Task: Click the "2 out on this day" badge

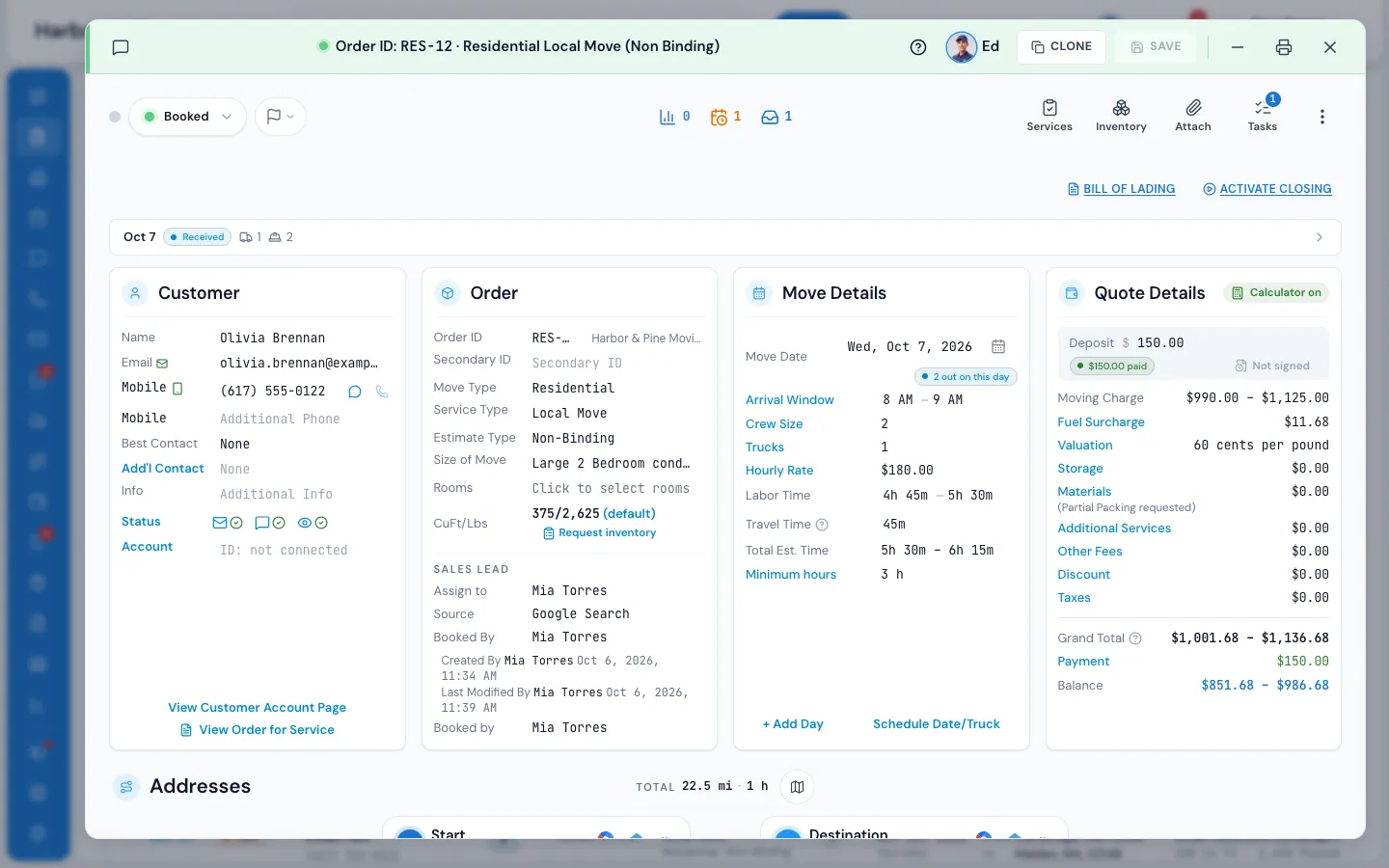Action: click(966, 376)
